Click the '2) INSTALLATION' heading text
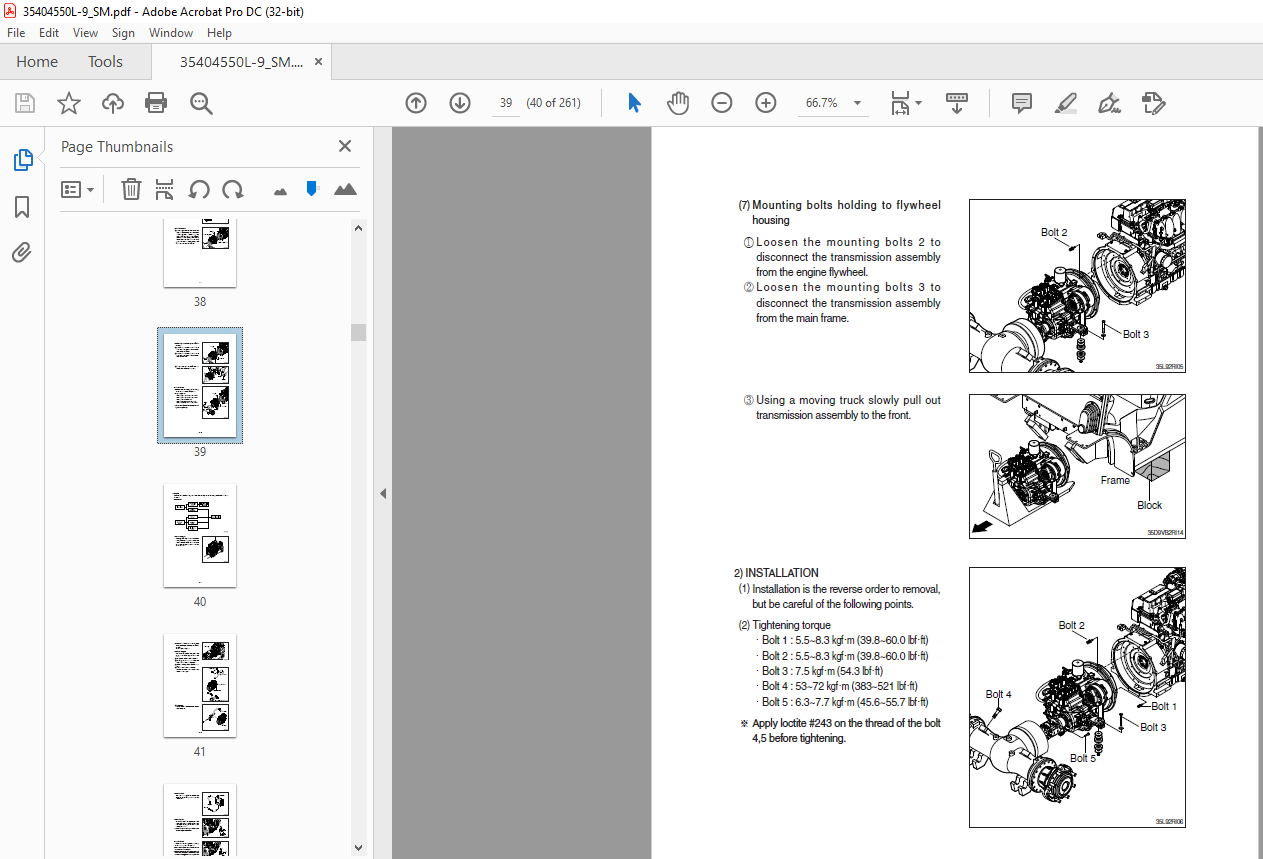 [x=776, y=573]
